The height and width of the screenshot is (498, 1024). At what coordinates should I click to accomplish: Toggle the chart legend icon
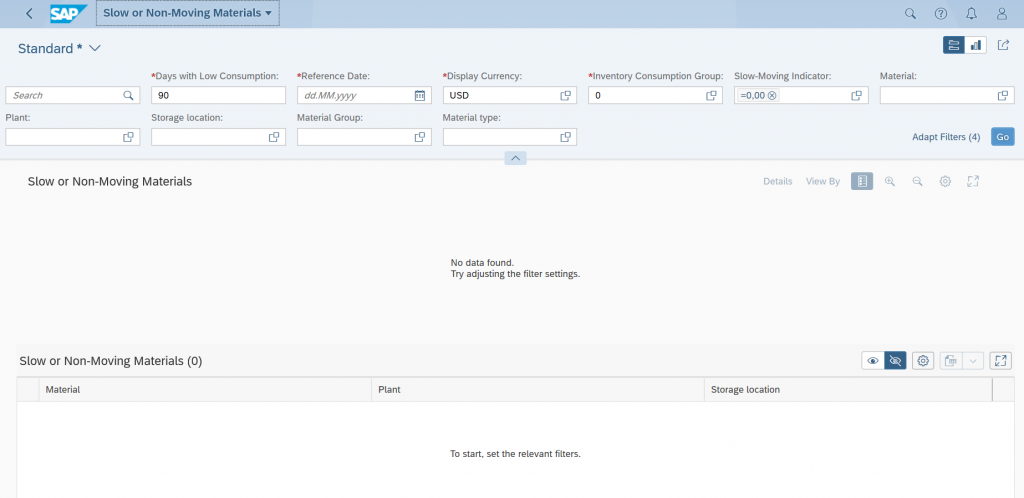(x=862, y=181)
